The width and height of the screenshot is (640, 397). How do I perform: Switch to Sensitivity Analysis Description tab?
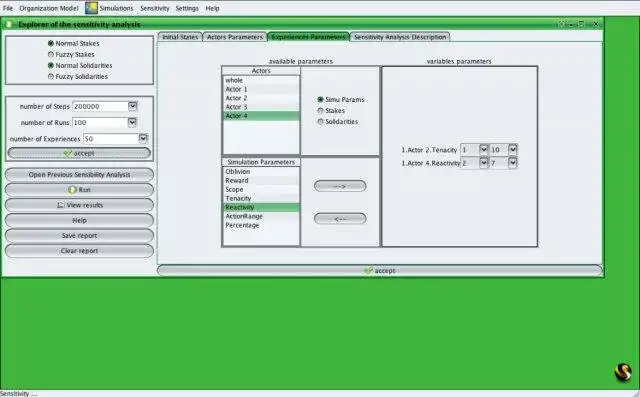pyautogui.click(x=400, y=37)
